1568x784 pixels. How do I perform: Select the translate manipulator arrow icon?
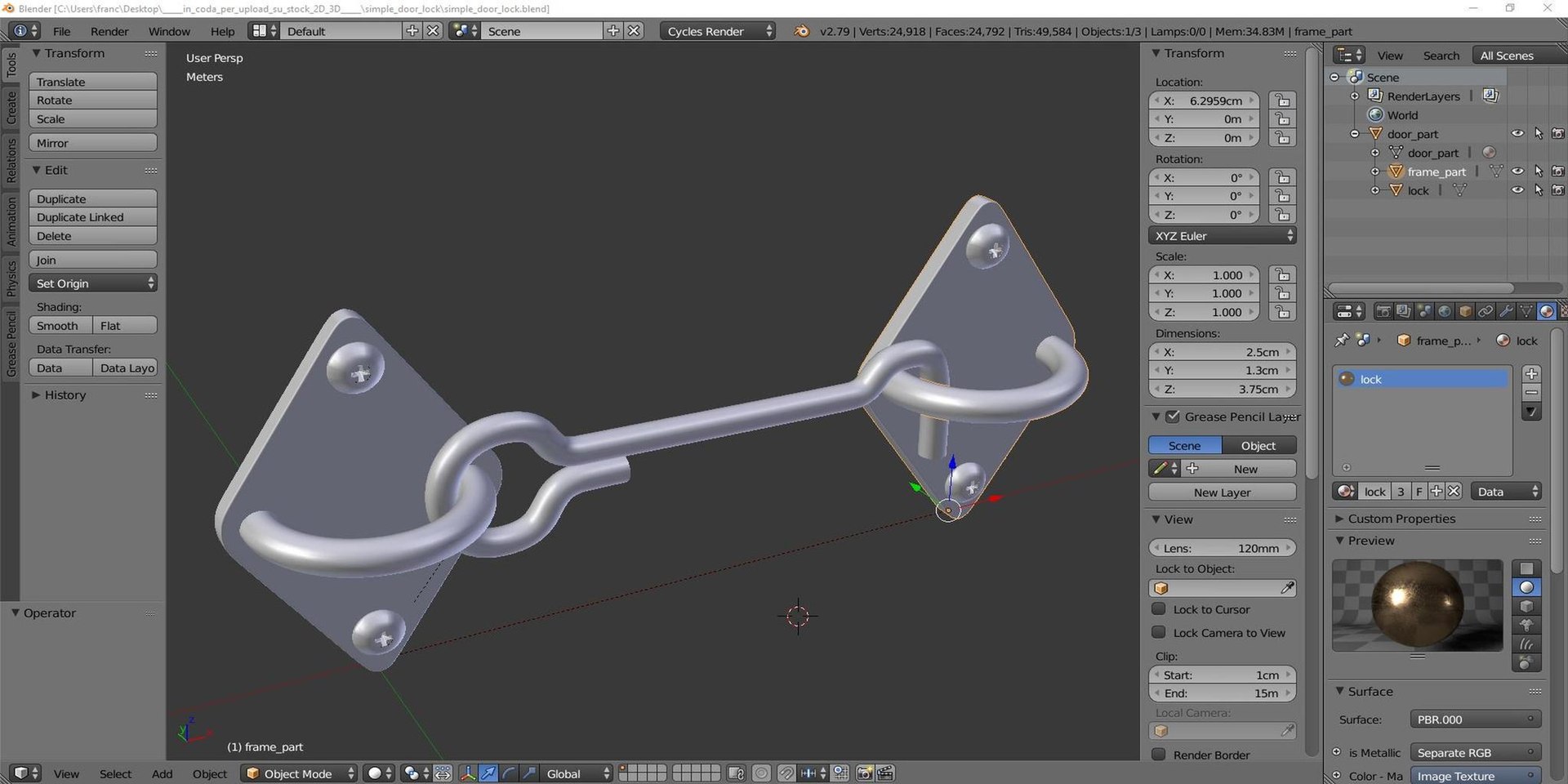point(488,773)
